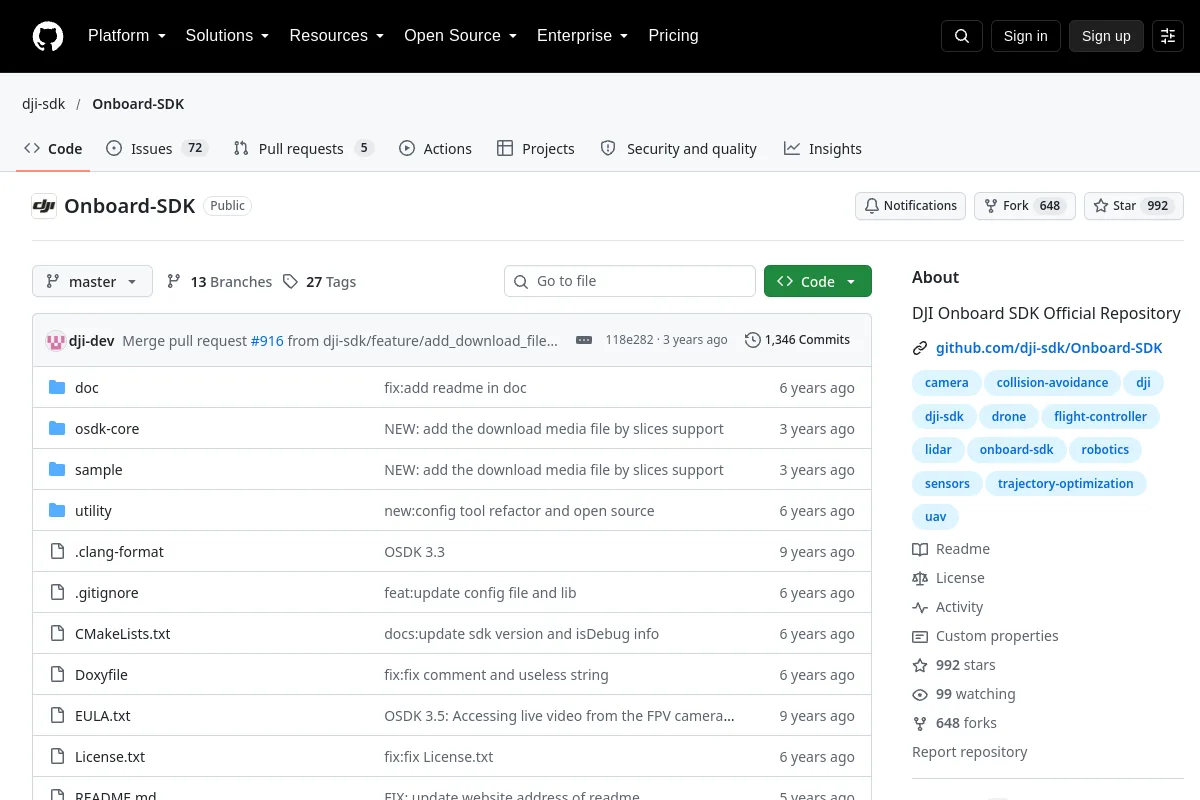
Task: Click the EULA.txt file icon
Action: [x=57, y=716]
